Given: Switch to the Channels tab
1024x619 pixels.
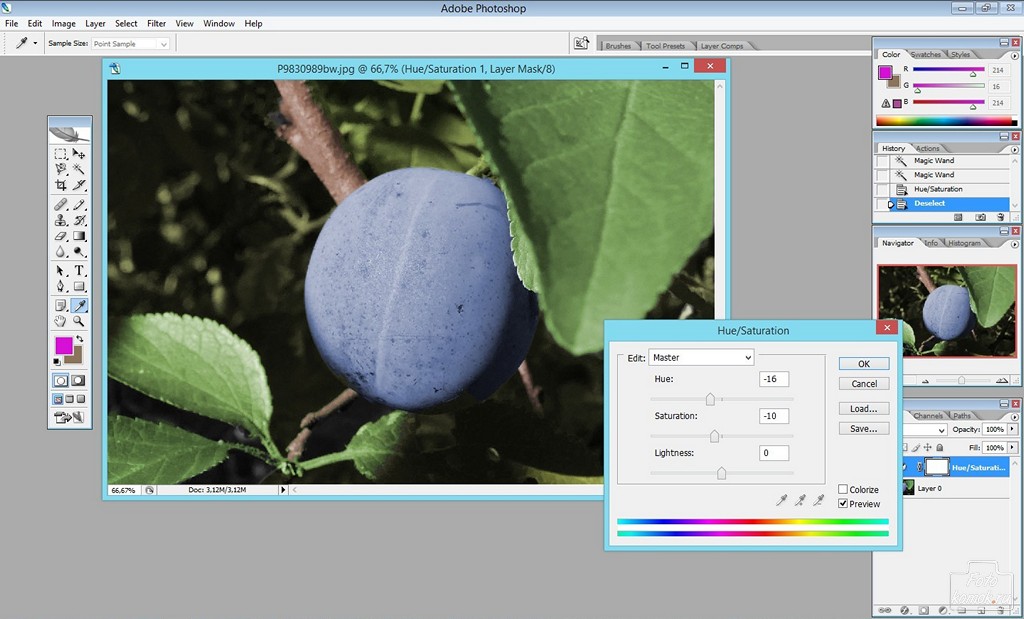Looking at the screenshot, I should pyautogui.click(x=927, y=416).
